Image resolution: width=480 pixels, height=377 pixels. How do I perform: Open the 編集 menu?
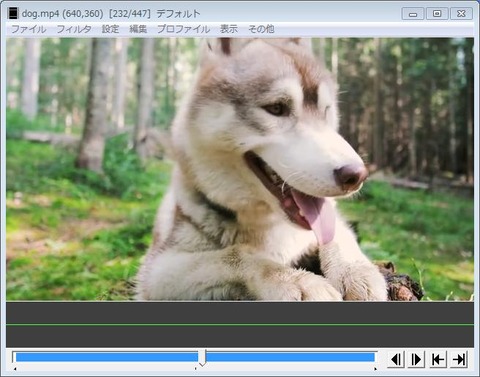(138, 29)
